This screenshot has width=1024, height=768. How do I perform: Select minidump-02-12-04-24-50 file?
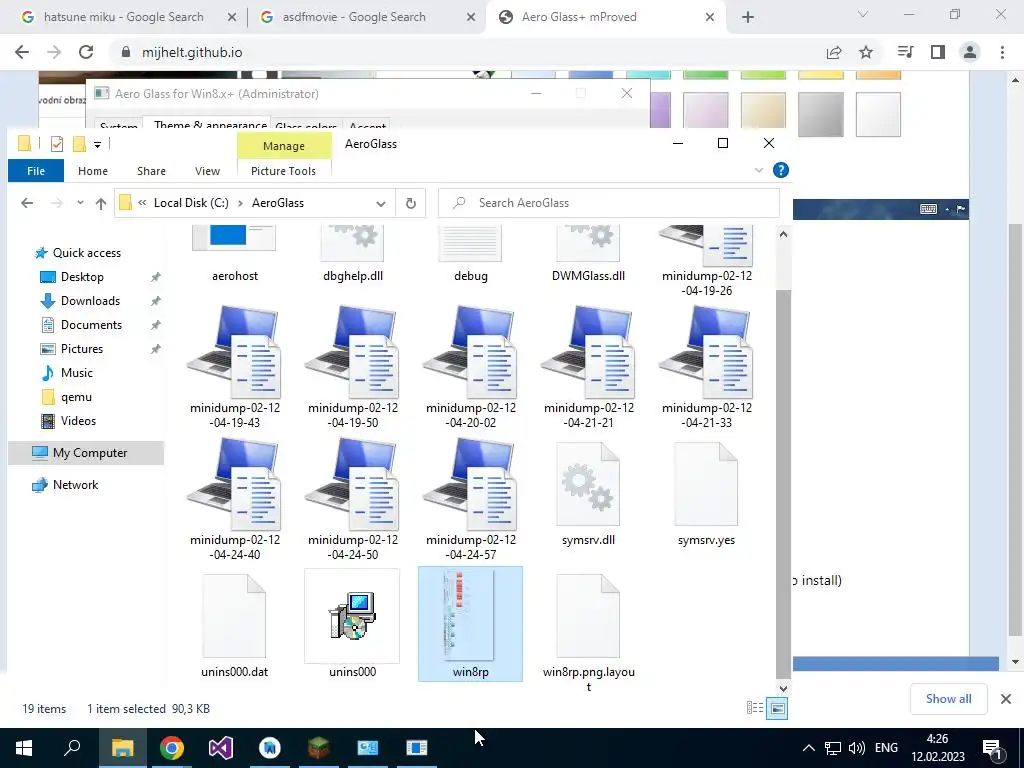tap(353, 499)
